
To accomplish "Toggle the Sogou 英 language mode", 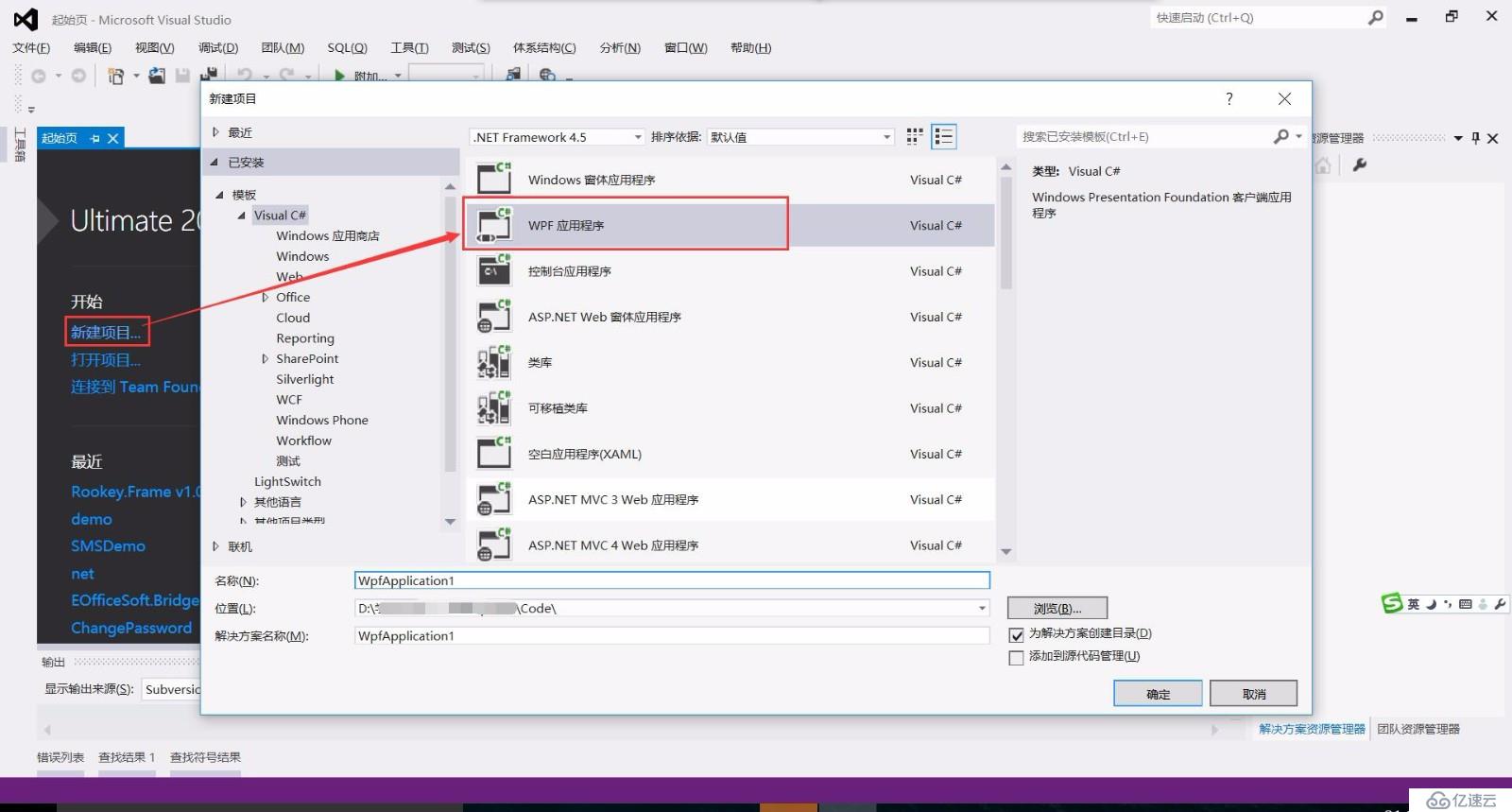I will (1414, 604).
